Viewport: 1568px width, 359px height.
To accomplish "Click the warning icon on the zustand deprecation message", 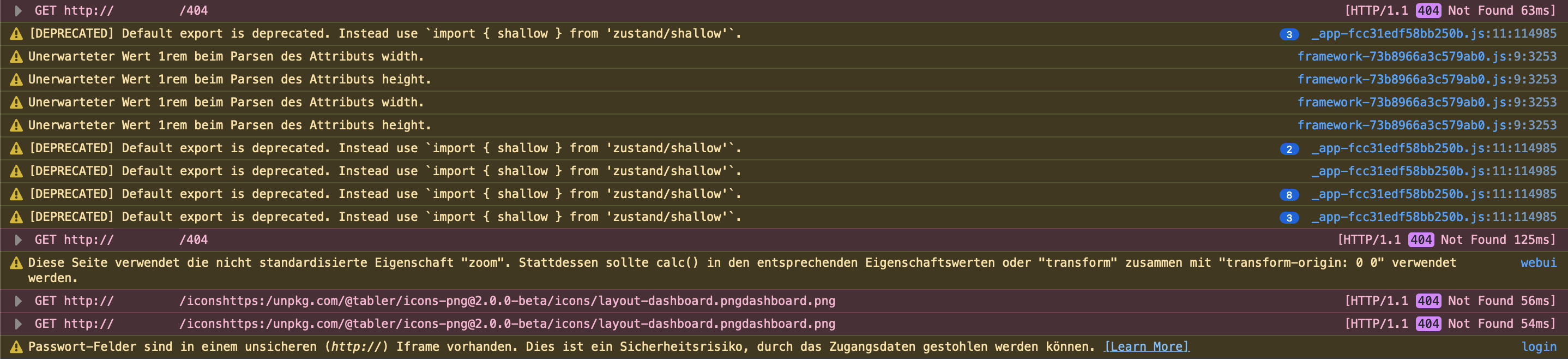I will point(16,33).
